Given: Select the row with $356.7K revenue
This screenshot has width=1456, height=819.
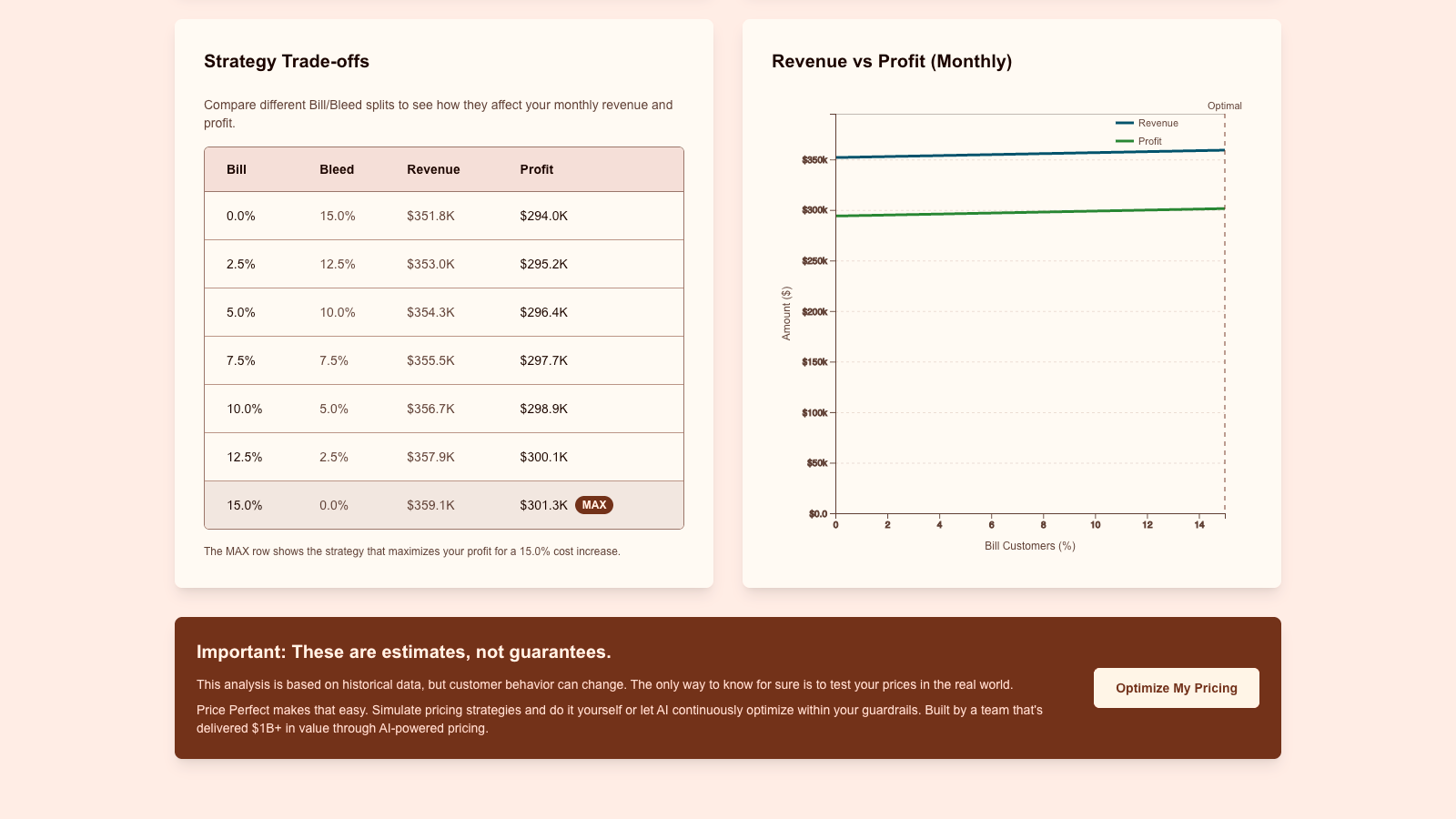Looking at the screenshot, I should 443,409.
